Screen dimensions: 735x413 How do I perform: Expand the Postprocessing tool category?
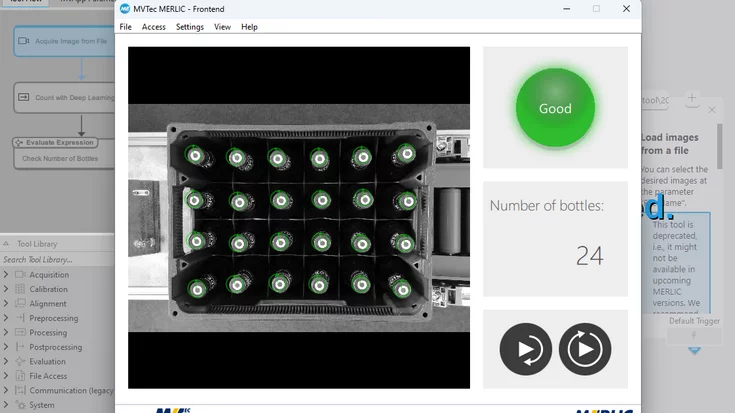click(x=6, y=347)
